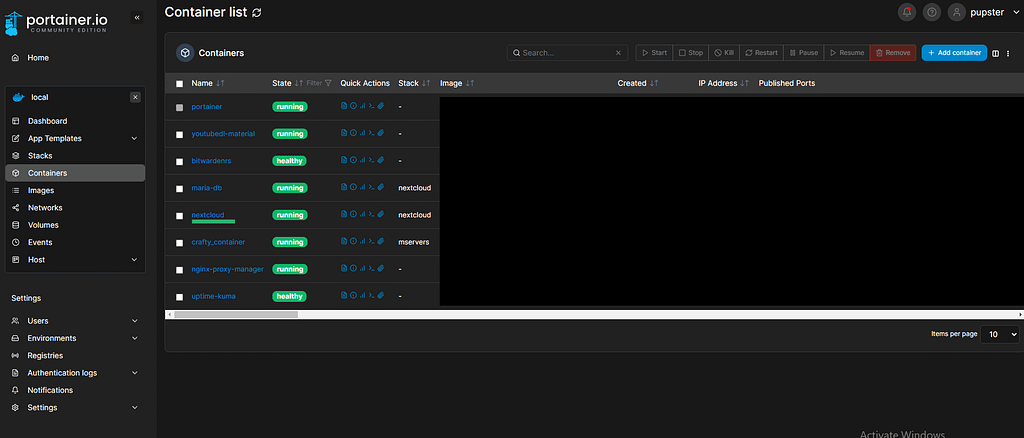This screenshot has width=1024, height=438.
Task: Open the nginx-proxy-manager container link
Action: tap(227, 269)
